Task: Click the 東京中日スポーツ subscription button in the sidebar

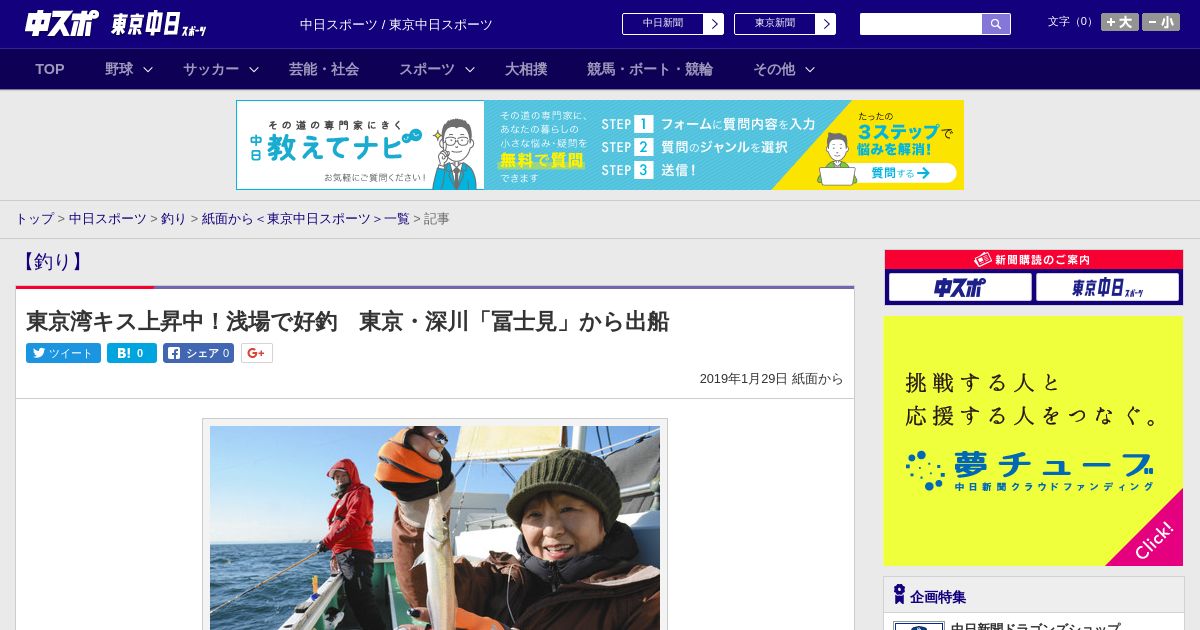Action: (x=1107, y=287)
